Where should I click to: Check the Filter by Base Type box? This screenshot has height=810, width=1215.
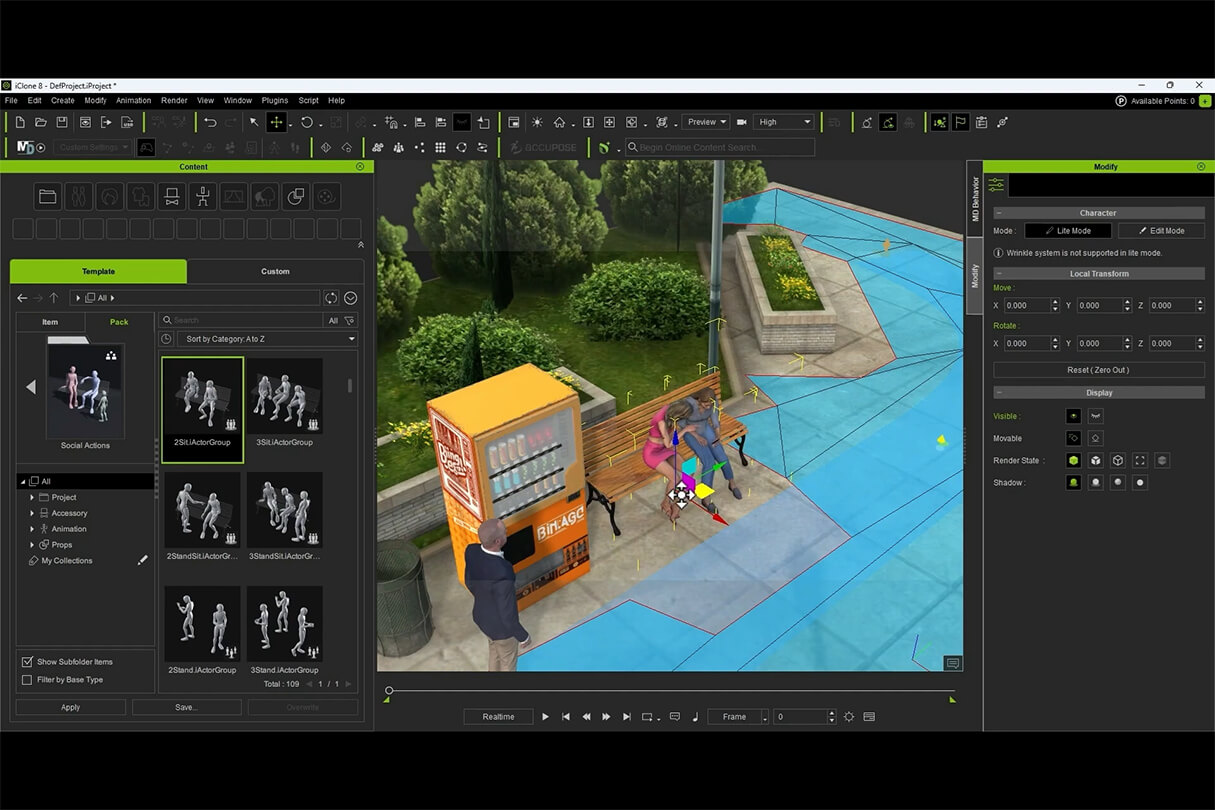coord(27,680)
